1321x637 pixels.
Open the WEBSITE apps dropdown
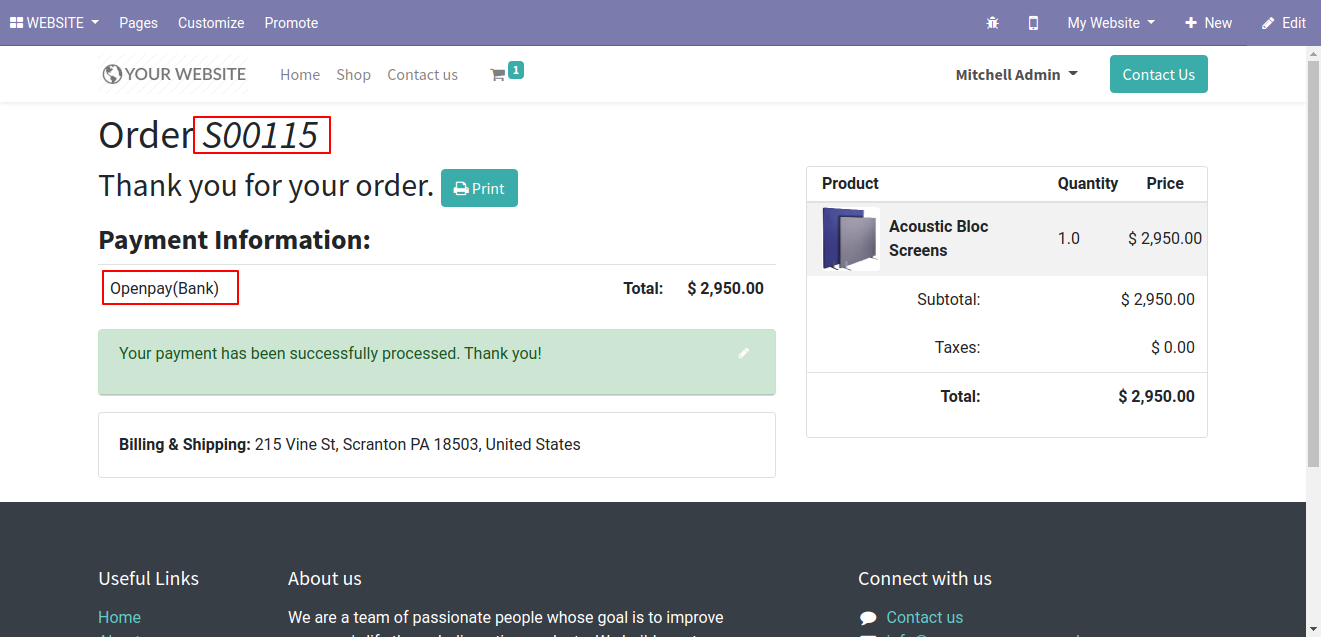tap(54, 23)
